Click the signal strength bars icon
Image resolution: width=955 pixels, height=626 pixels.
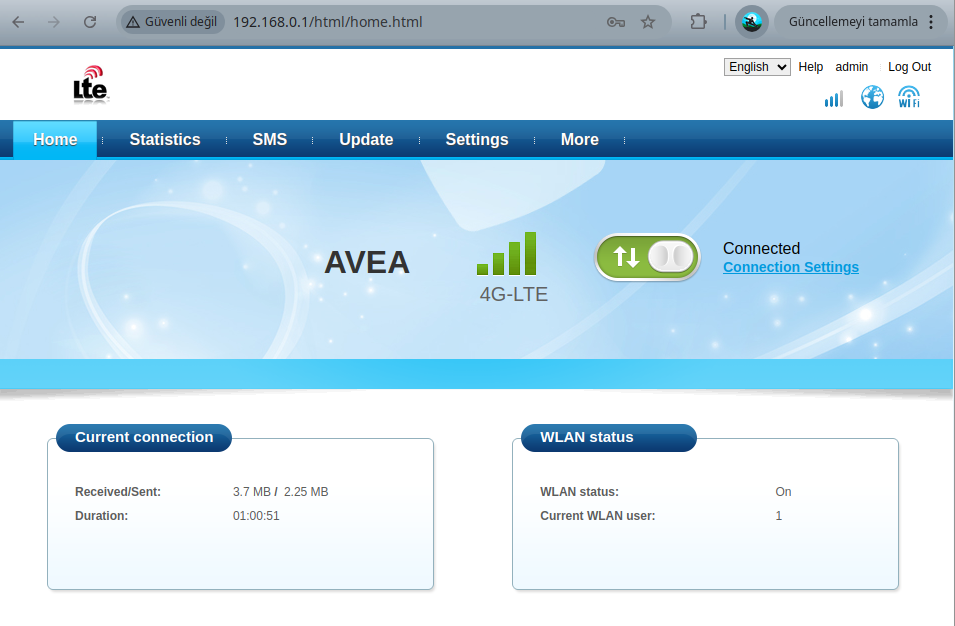coord(833,98)
